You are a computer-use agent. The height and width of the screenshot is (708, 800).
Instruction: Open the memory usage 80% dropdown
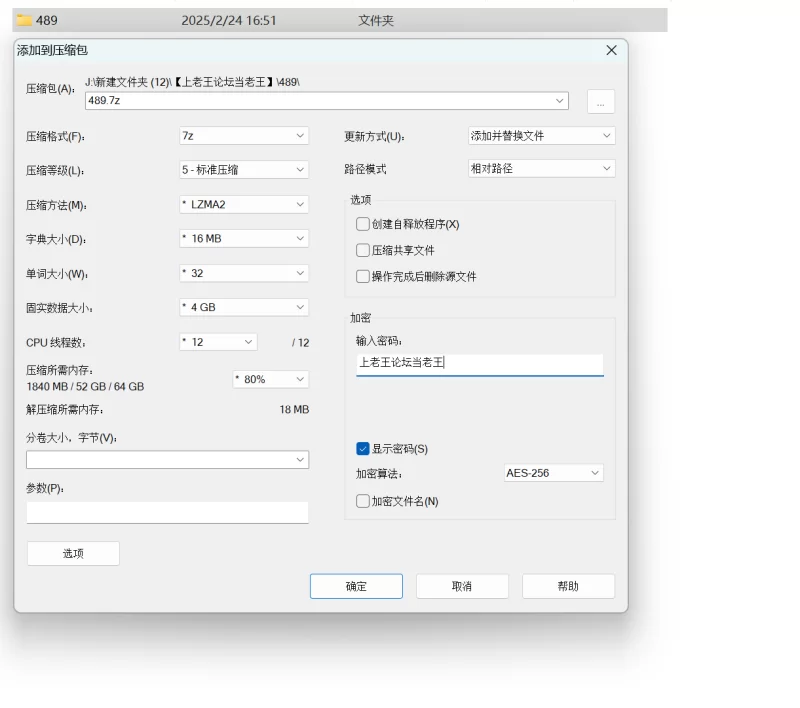(x=270, y=379)
